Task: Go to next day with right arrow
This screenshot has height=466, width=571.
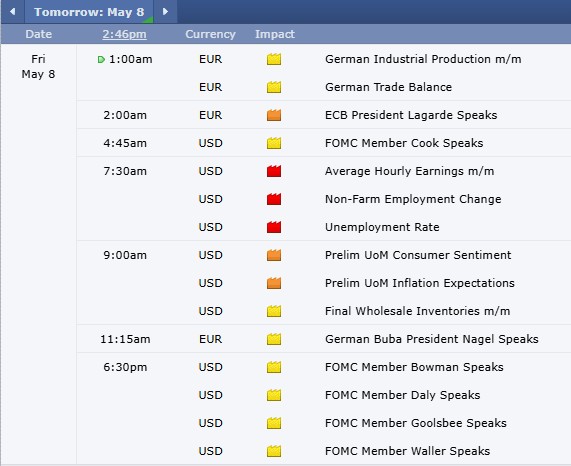Action: point(165,12)
